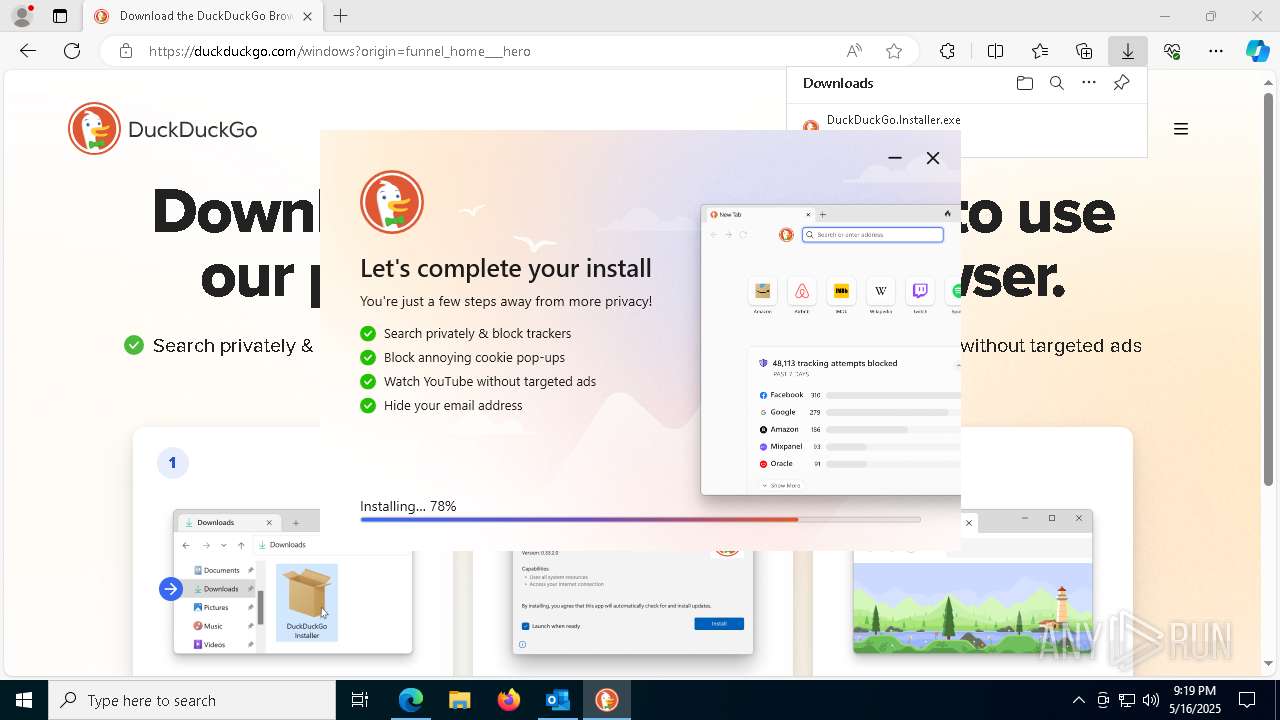This screenshot has height=720, width=1280.
Task: Switch to Edge in taskbar
Action: coord(411,700)
